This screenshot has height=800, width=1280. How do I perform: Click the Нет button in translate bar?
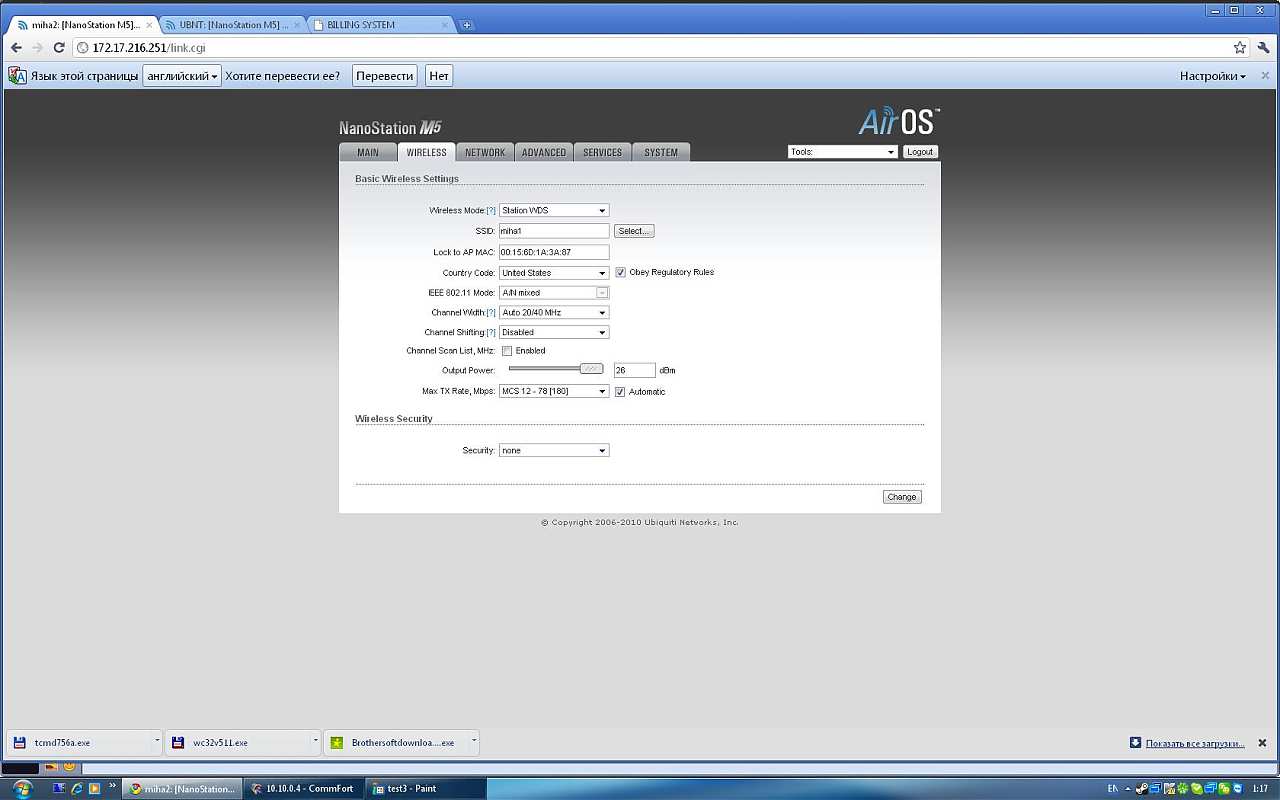click(x=438, y=76)
